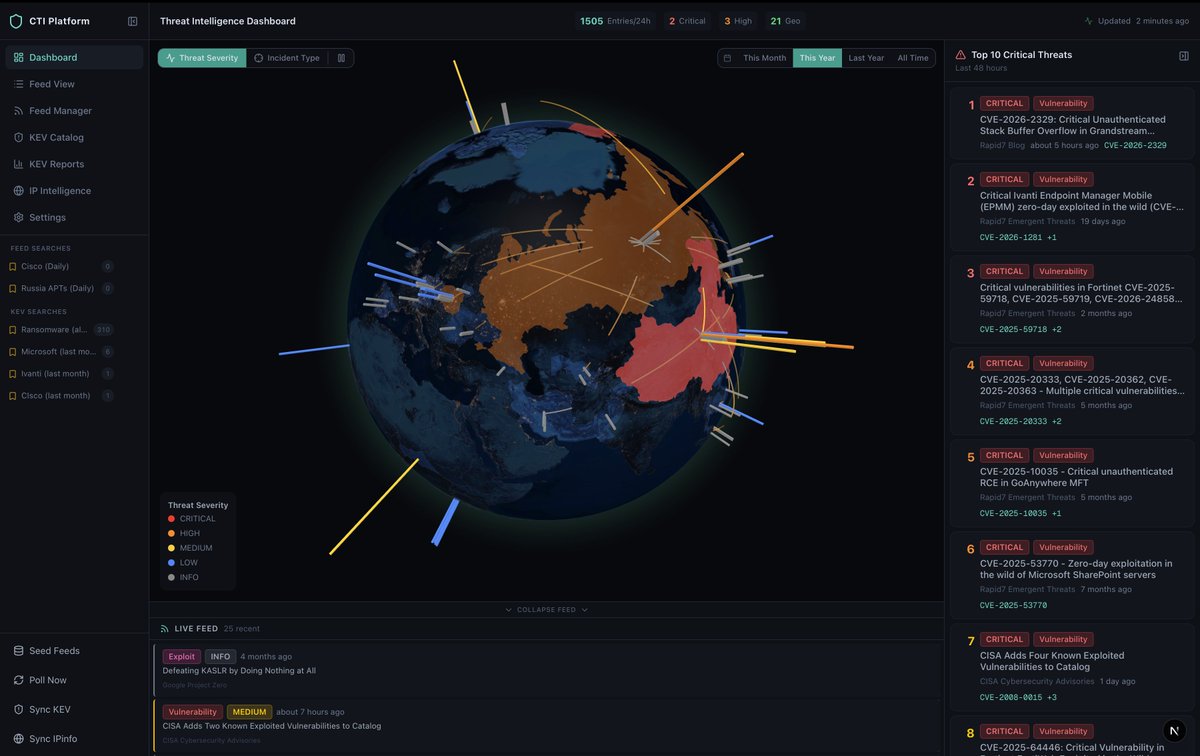Open the CVE-2025-53770 tag link
Image resolution: width=1200 pixels, height=756 pixels.
click(x=1013, y=605)
